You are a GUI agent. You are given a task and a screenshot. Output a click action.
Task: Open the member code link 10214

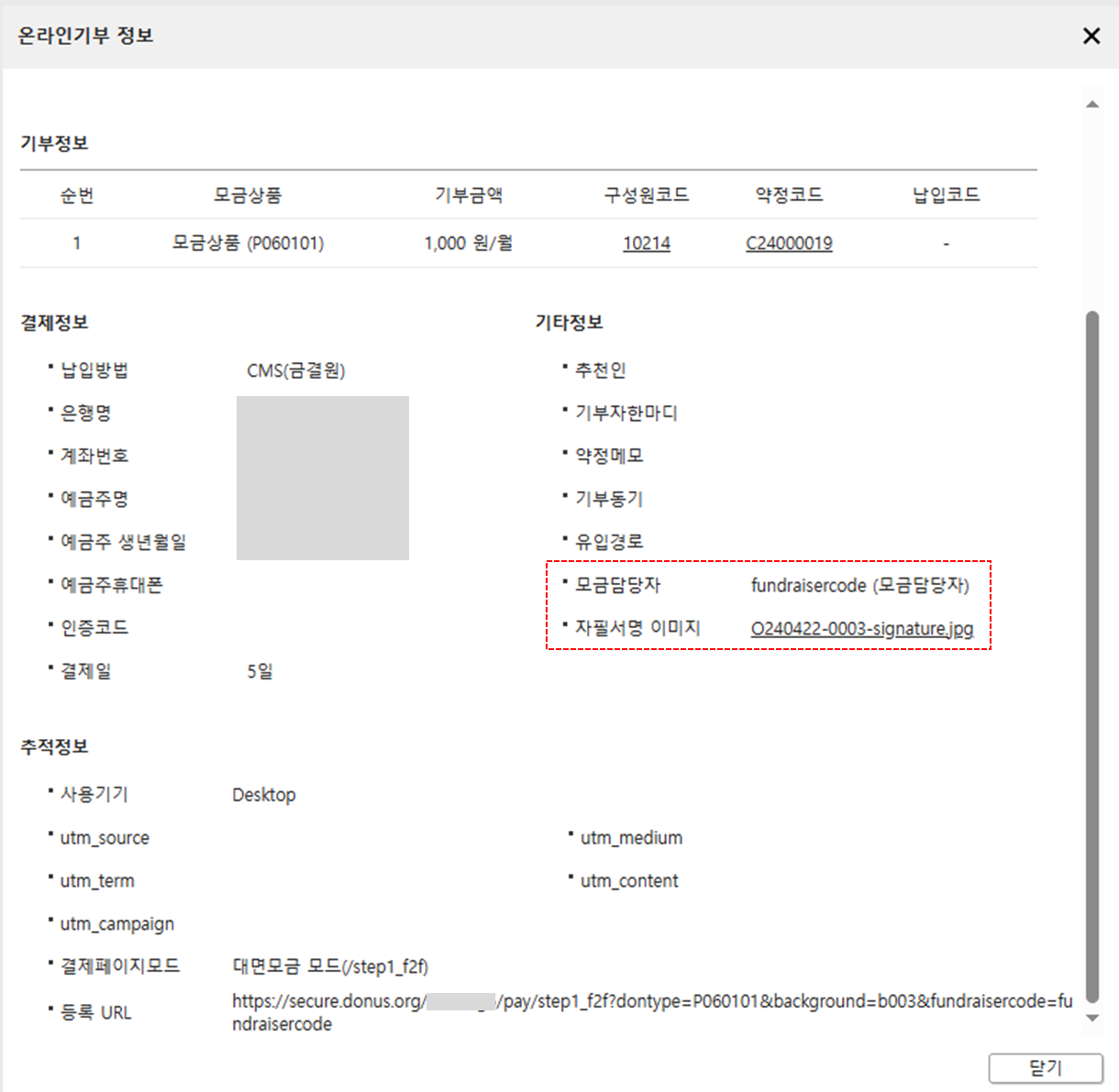(x=647, y=243)
